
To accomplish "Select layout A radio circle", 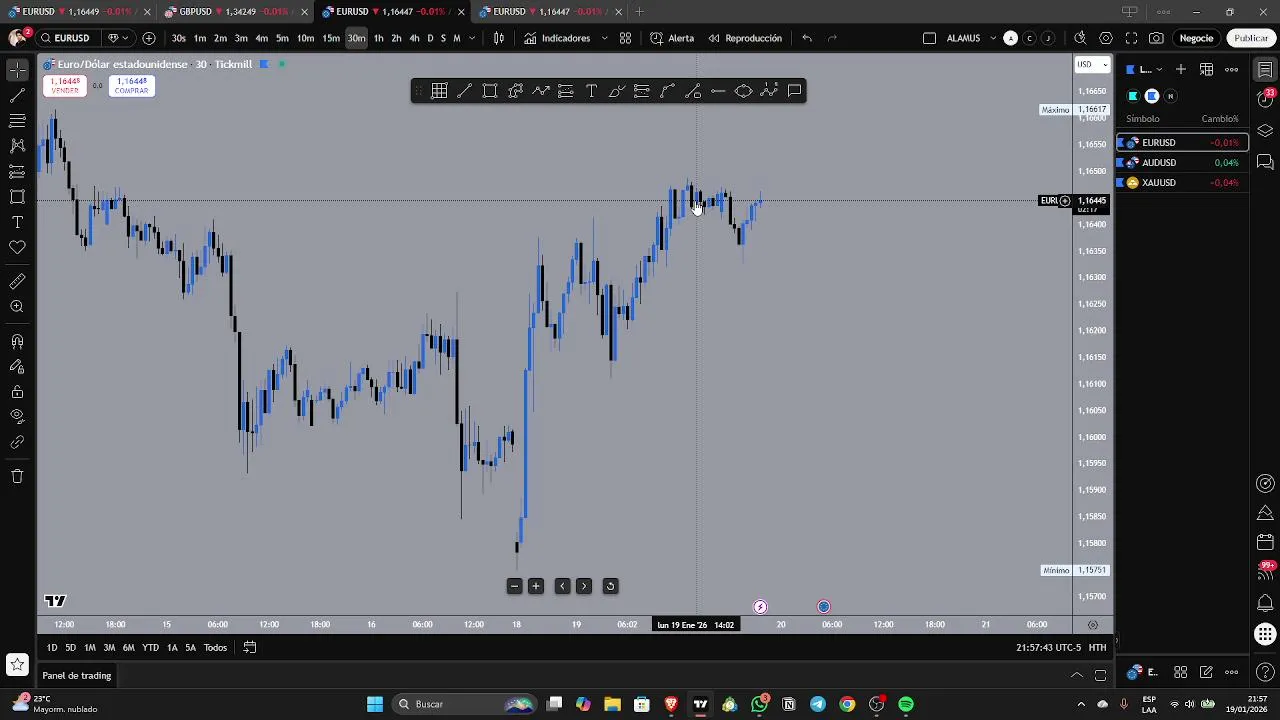I will [1010, 38].
